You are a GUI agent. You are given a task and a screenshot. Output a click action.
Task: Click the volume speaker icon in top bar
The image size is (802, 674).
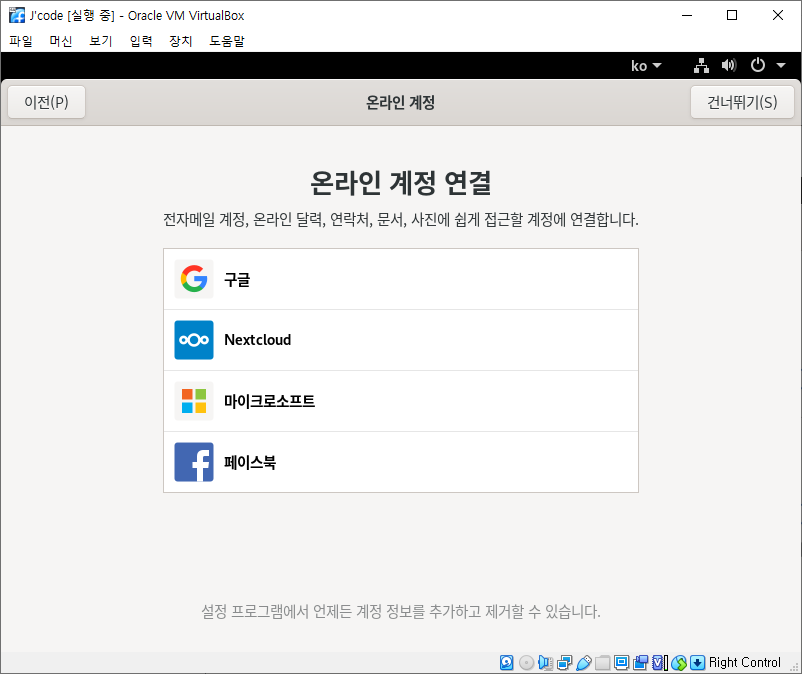(729, 65)
